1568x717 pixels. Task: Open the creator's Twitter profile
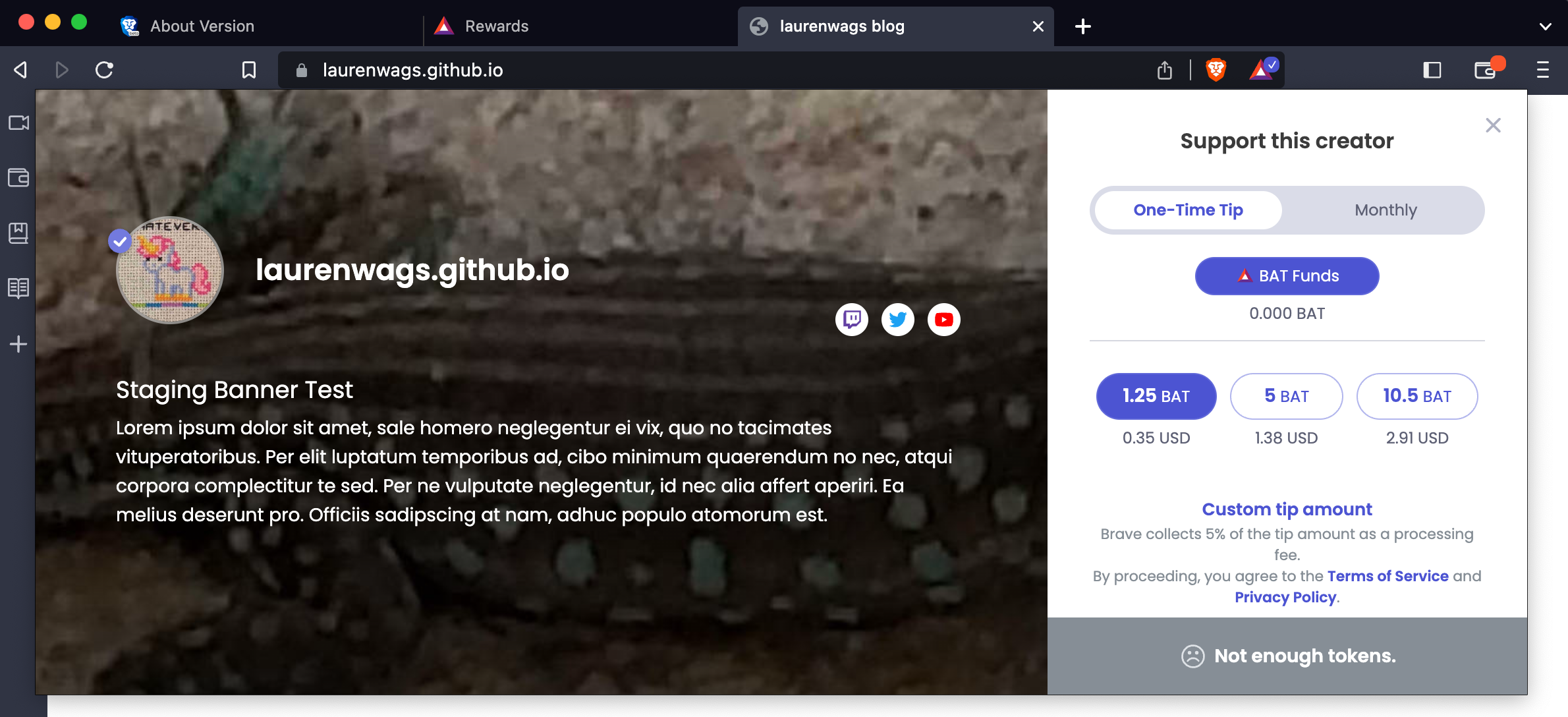(897, 320)
